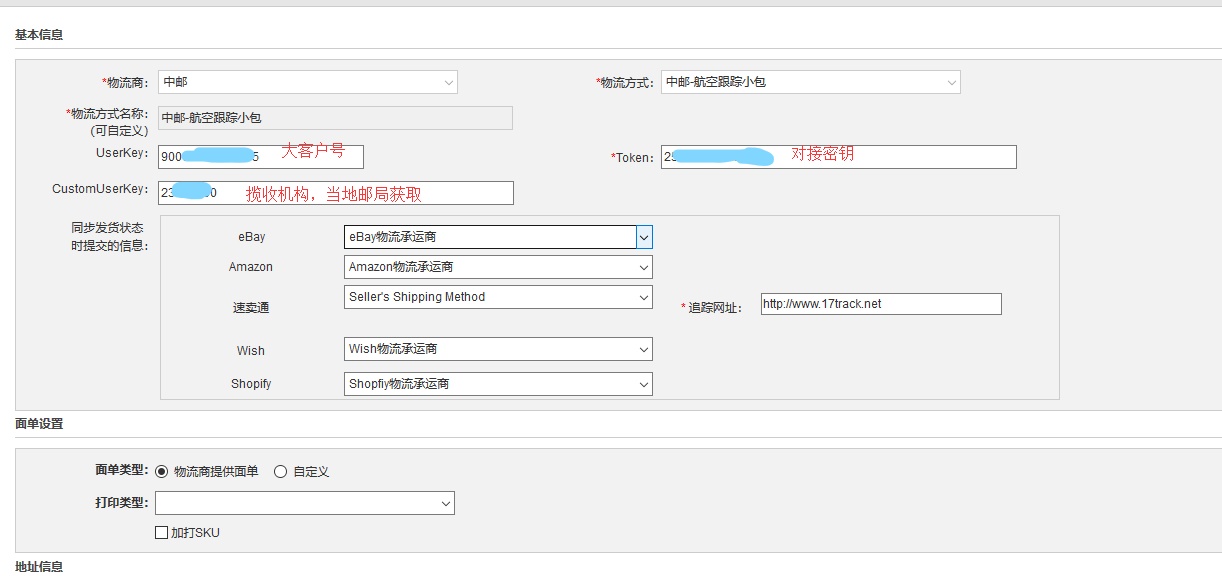Click the eBay platform label
The height and width of the screenshot is (576, 1222).
(x=252, y=237)
